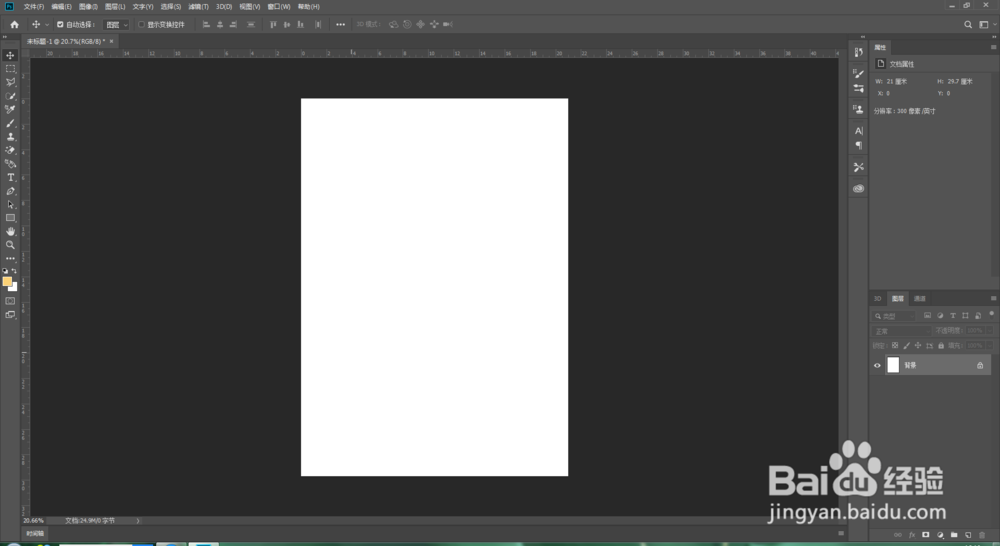The width and height of the screenshot is (1000, 546).
Task: Toggle Quick Mask mode
Action: tap(10, 300)
